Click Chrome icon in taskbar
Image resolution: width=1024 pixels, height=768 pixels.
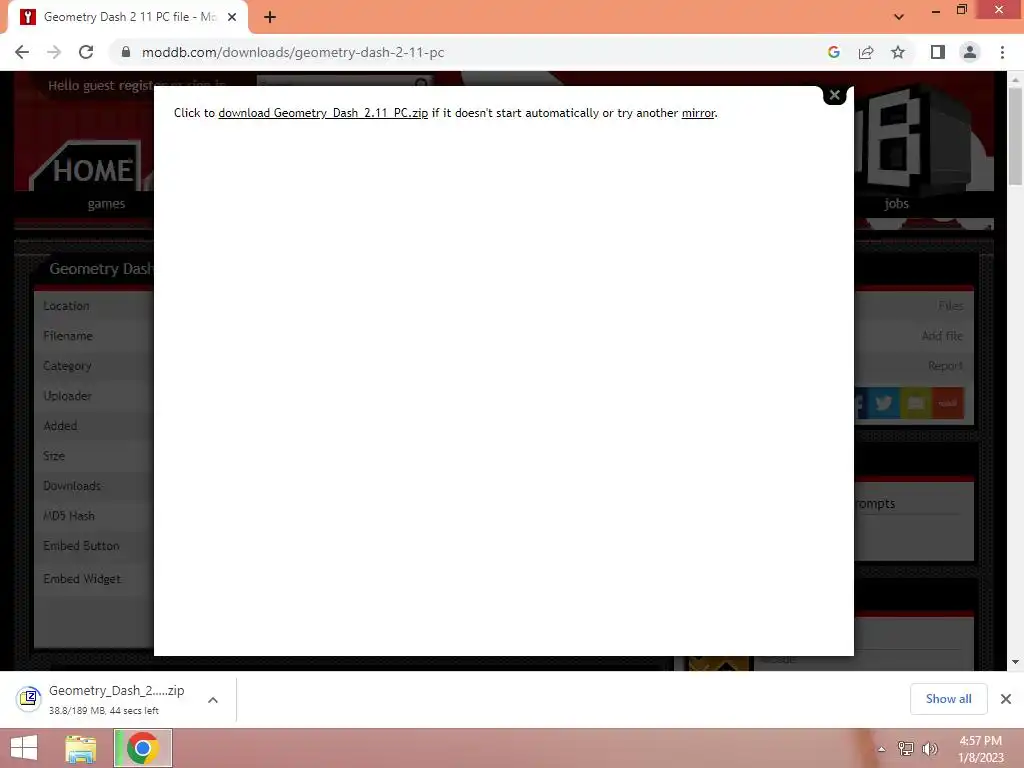pos(143,748)
